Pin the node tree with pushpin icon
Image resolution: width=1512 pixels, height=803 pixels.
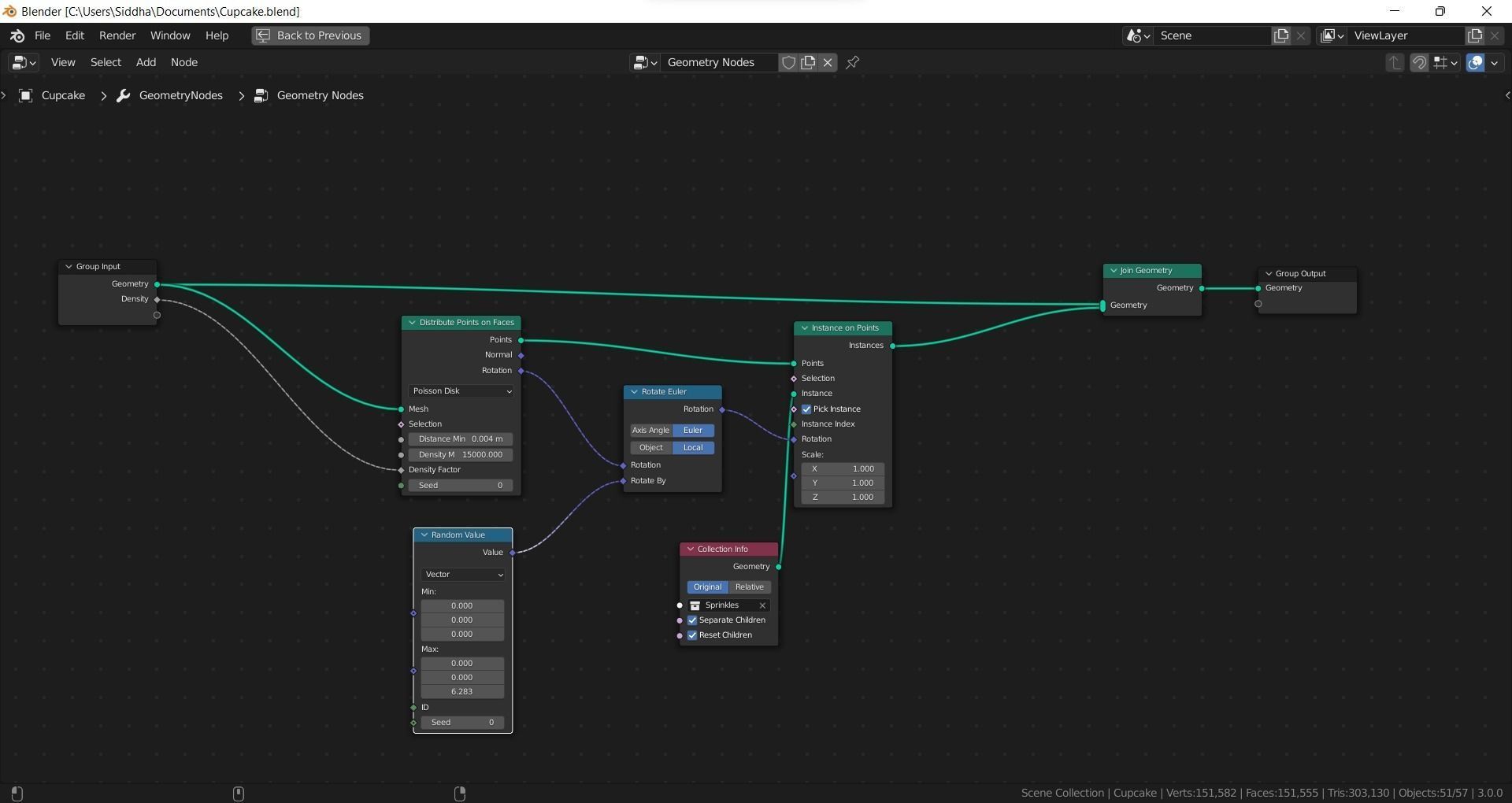click(853, 62)
